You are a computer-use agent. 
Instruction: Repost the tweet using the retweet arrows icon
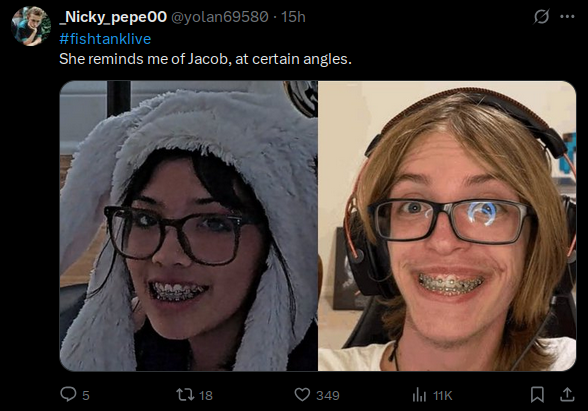point(185,394)
